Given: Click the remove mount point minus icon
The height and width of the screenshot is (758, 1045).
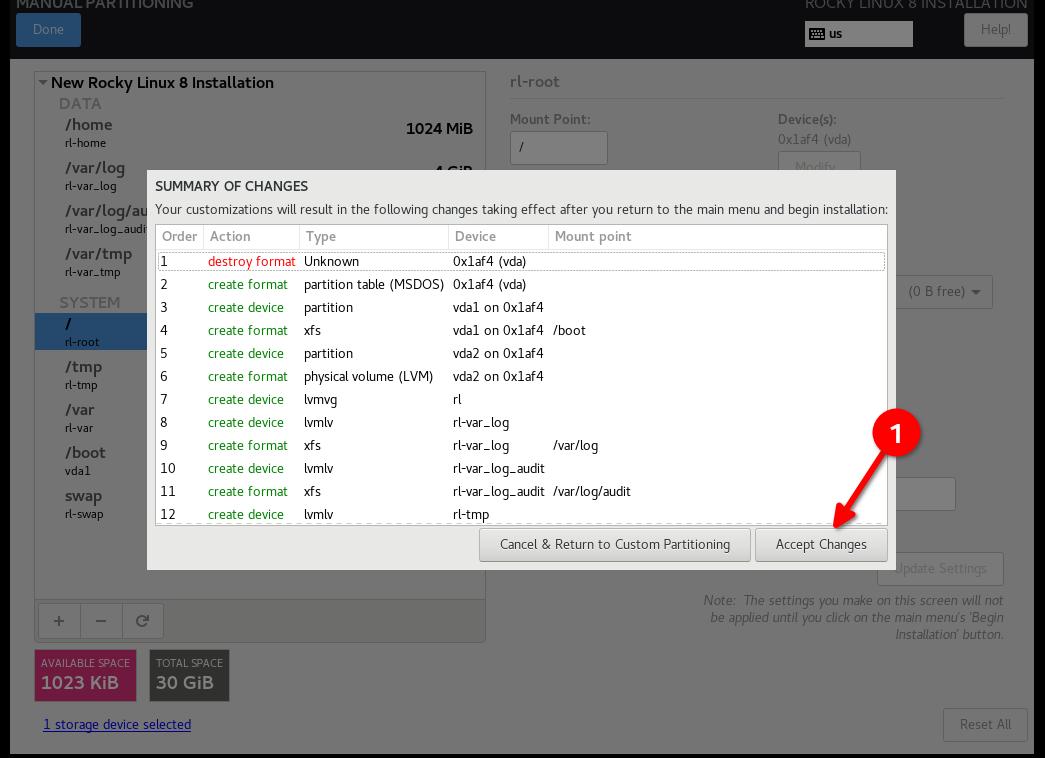Looking at the screenshot, I should click(101, 621).
